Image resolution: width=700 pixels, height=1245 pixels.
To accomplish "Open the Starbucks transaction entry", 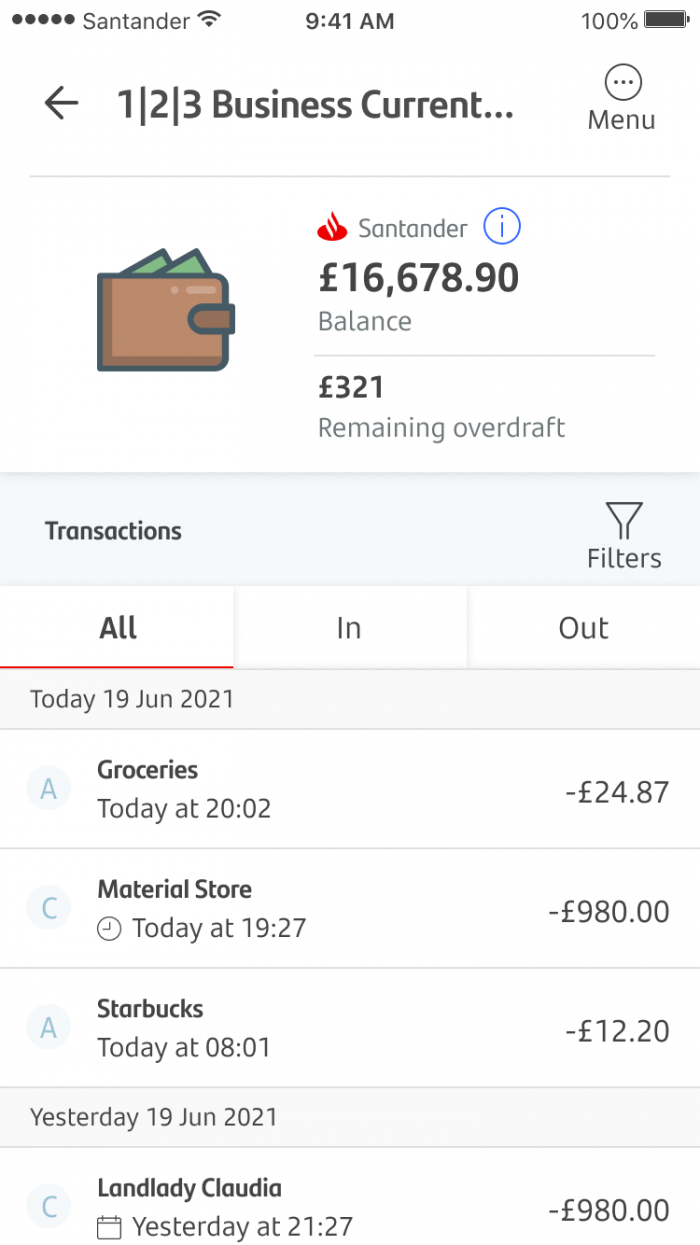I will pos(350,1027).
